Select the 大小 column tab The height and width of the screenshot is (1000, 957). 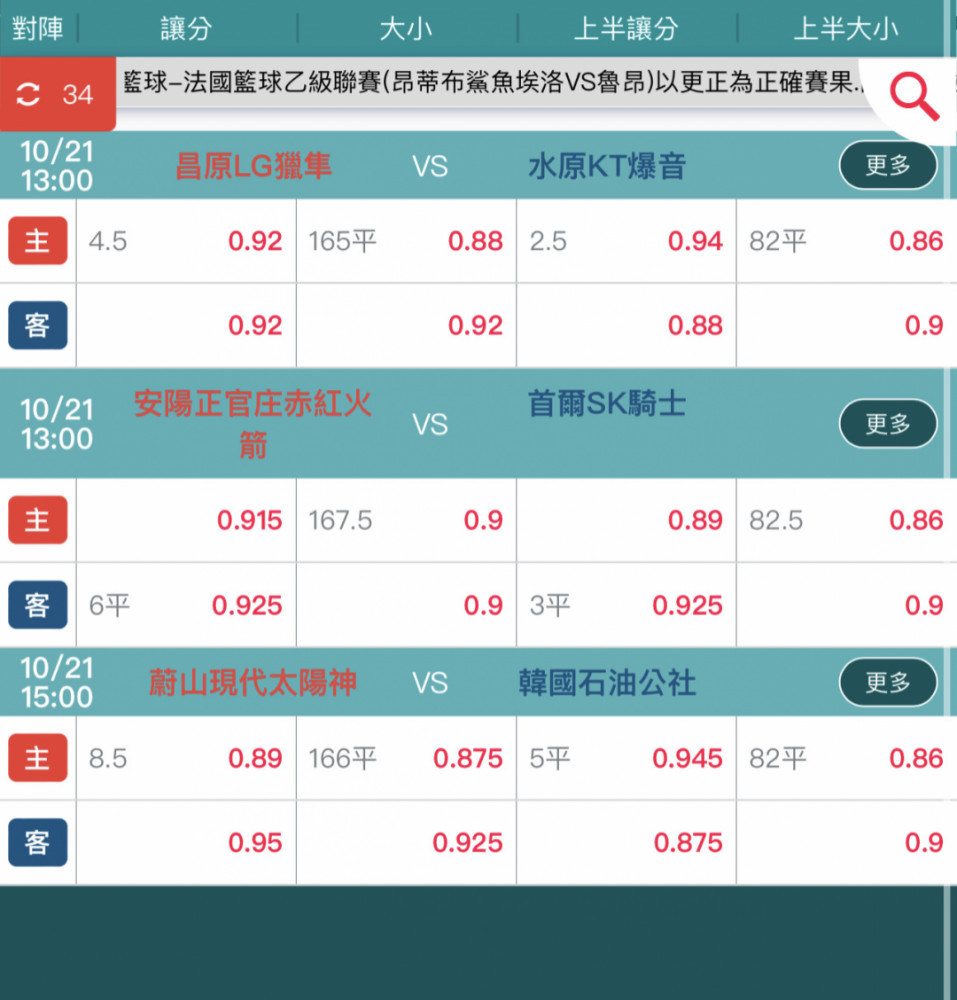click(x=405, y=29)
